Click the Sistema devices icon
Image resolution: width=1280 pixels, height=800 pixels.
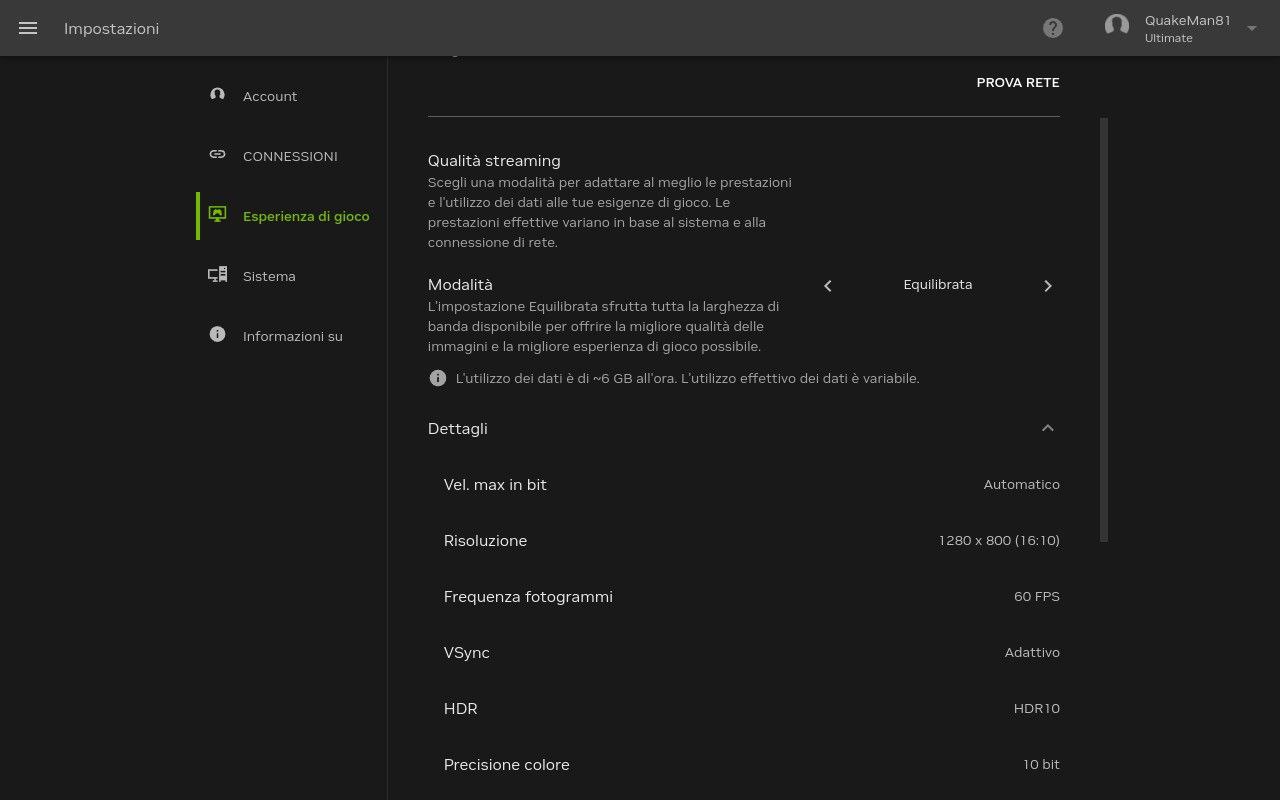[217, 274]
